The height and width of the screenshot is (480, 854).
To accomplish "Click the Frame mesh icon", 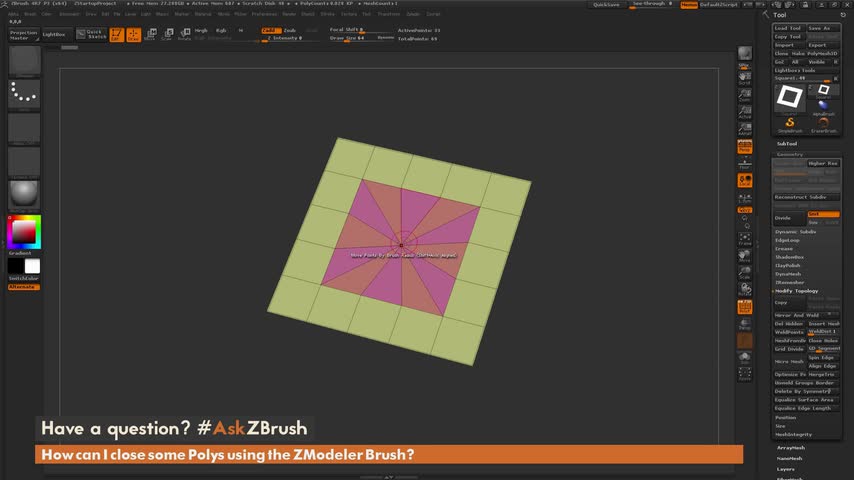I will coord(745,239).
